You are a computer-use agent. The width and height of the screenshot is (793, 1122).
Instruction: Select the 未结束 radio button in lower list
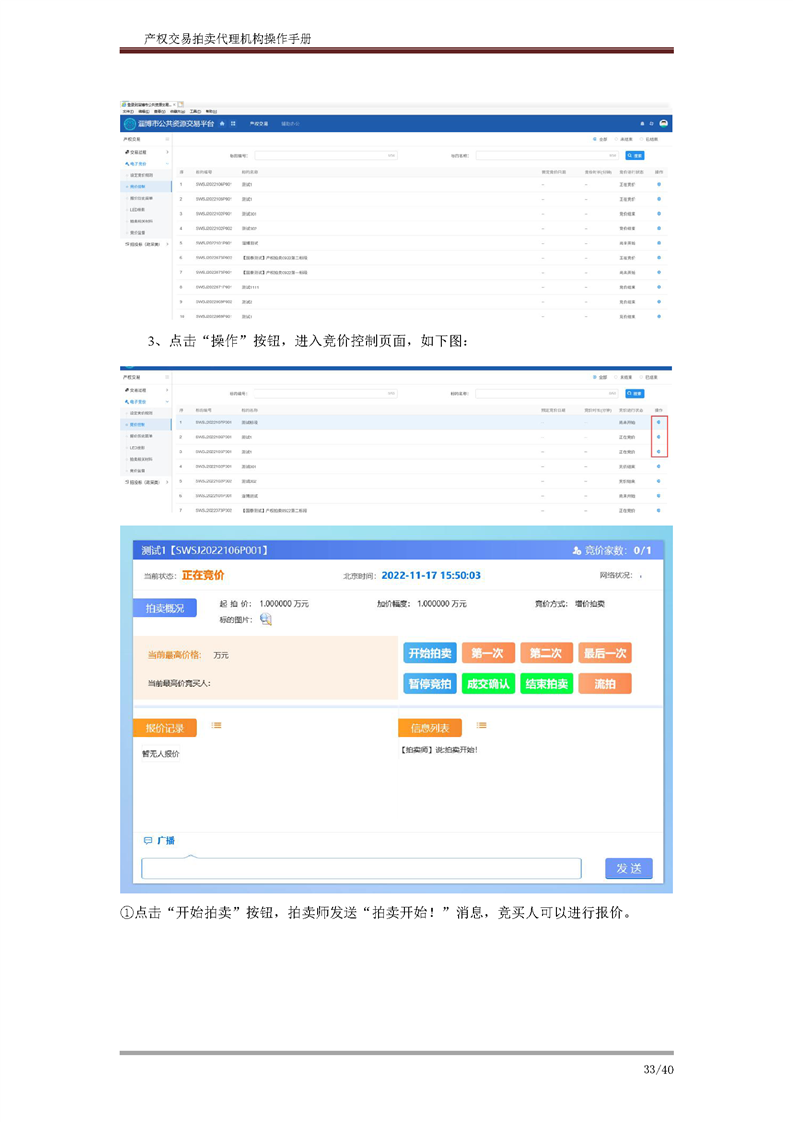pos(617,377)
